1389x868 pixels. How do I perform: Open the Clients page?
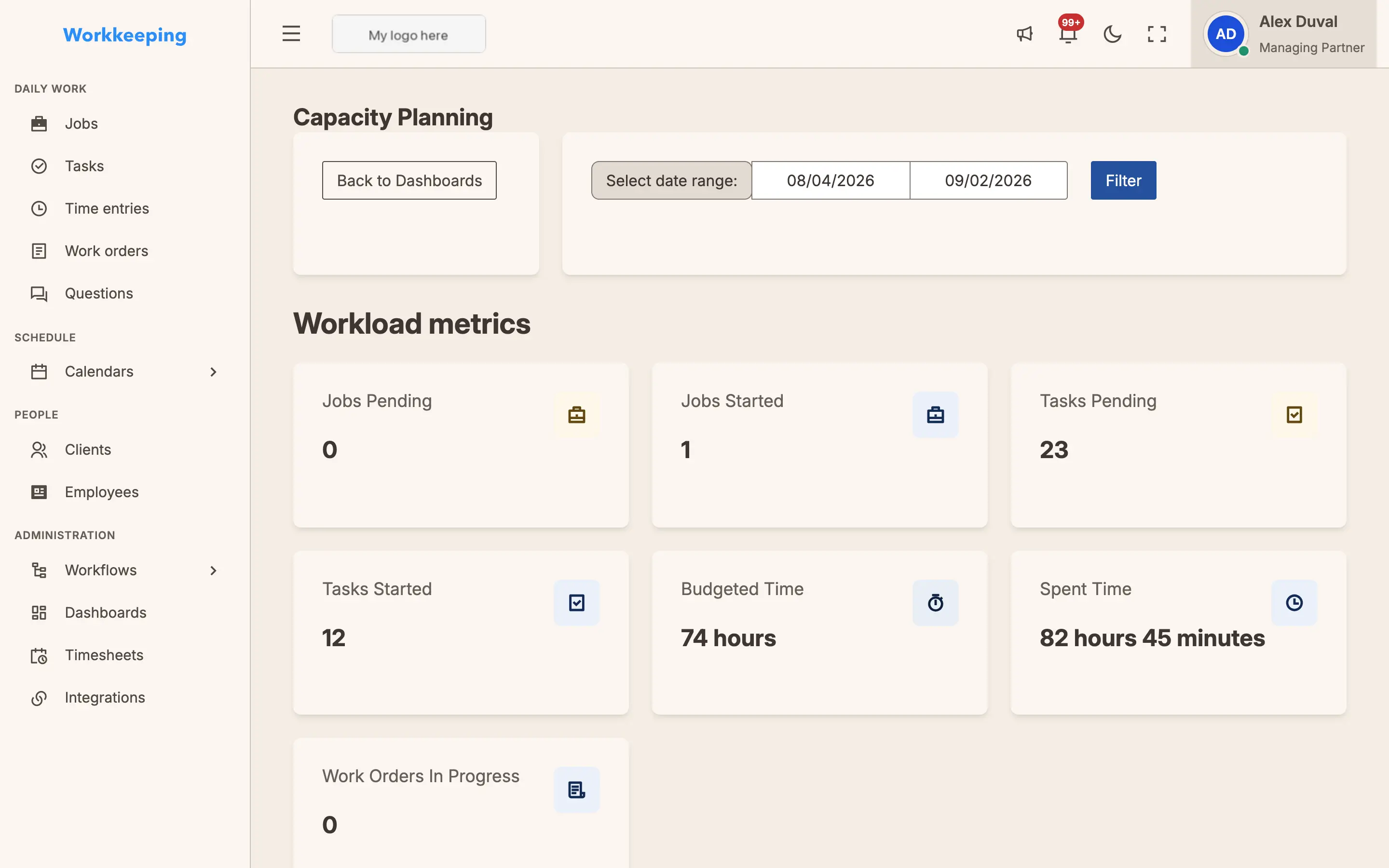pos(125,449)
